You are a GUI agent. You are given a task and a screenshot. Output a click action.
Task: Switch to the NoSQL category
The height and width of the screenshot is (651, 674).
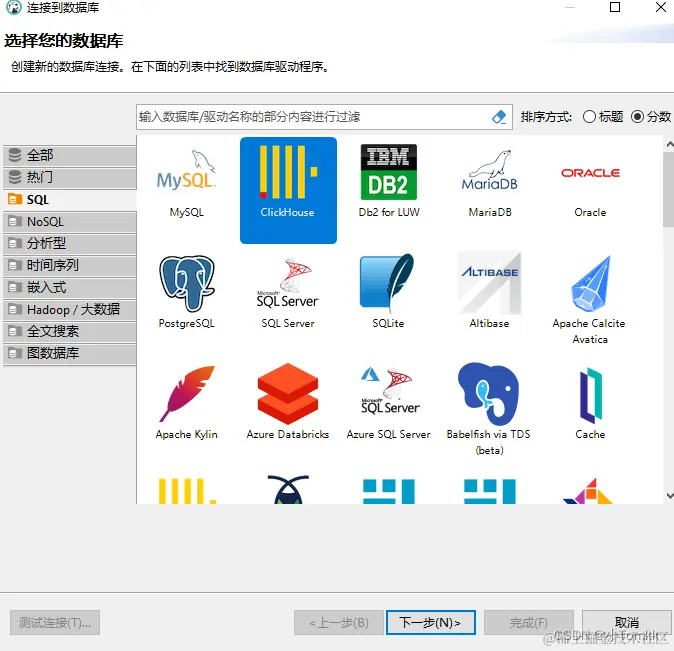coord(70,221)
